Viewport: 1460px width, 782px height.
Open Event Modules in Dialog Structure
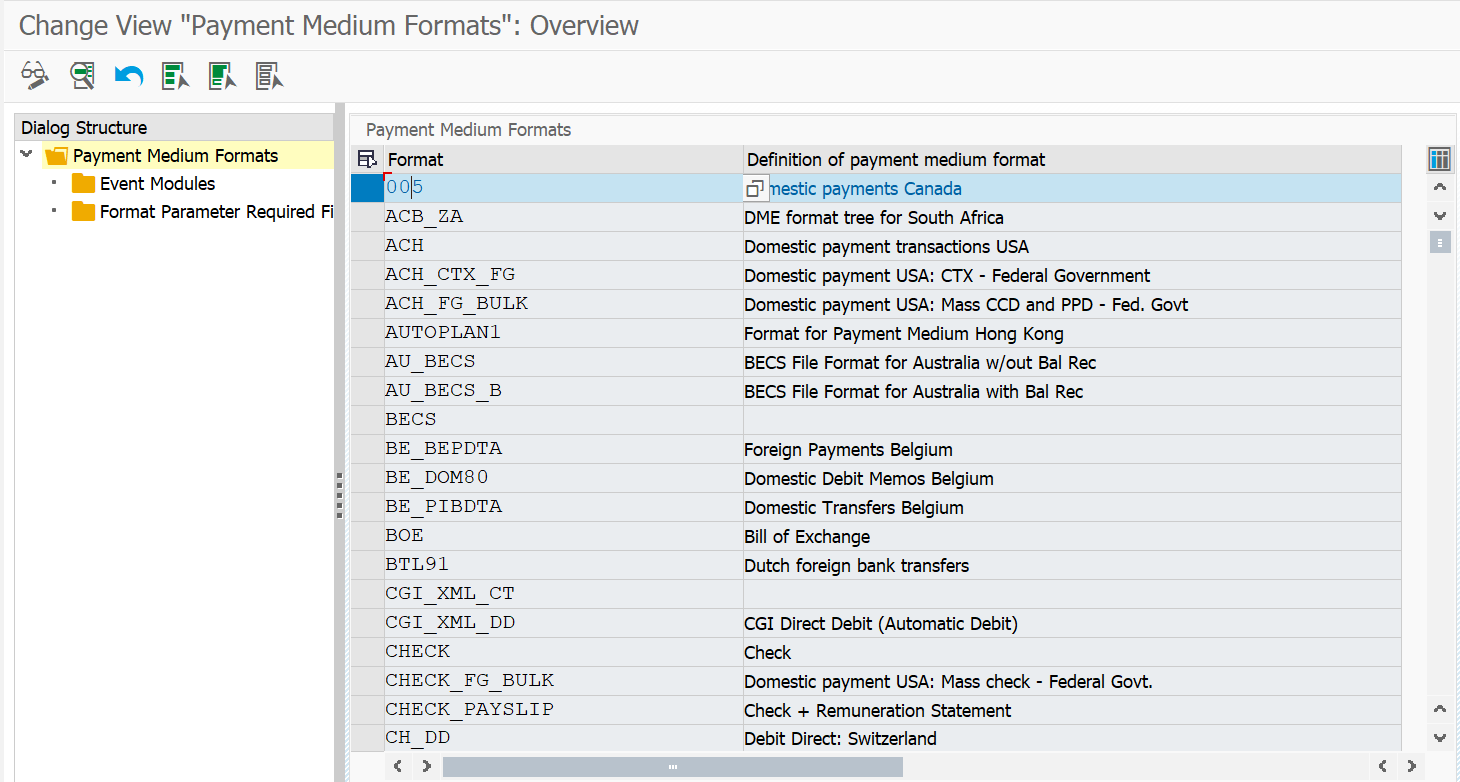(x=157, y=184)
